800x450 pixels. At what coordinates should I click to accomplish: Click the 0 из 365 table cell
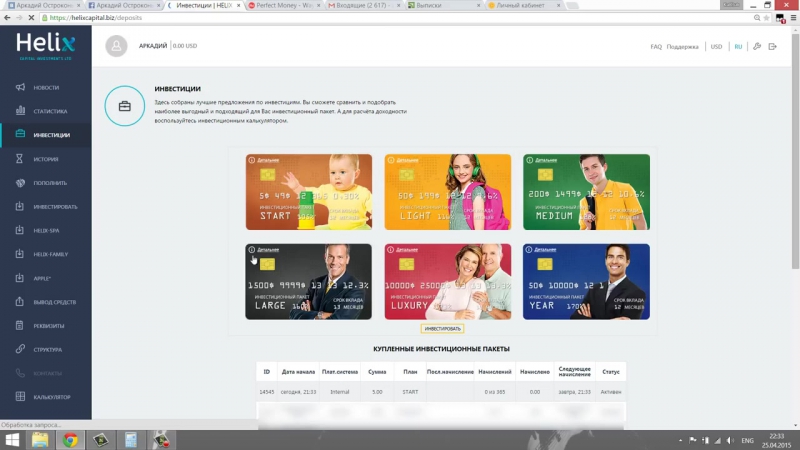494,392
